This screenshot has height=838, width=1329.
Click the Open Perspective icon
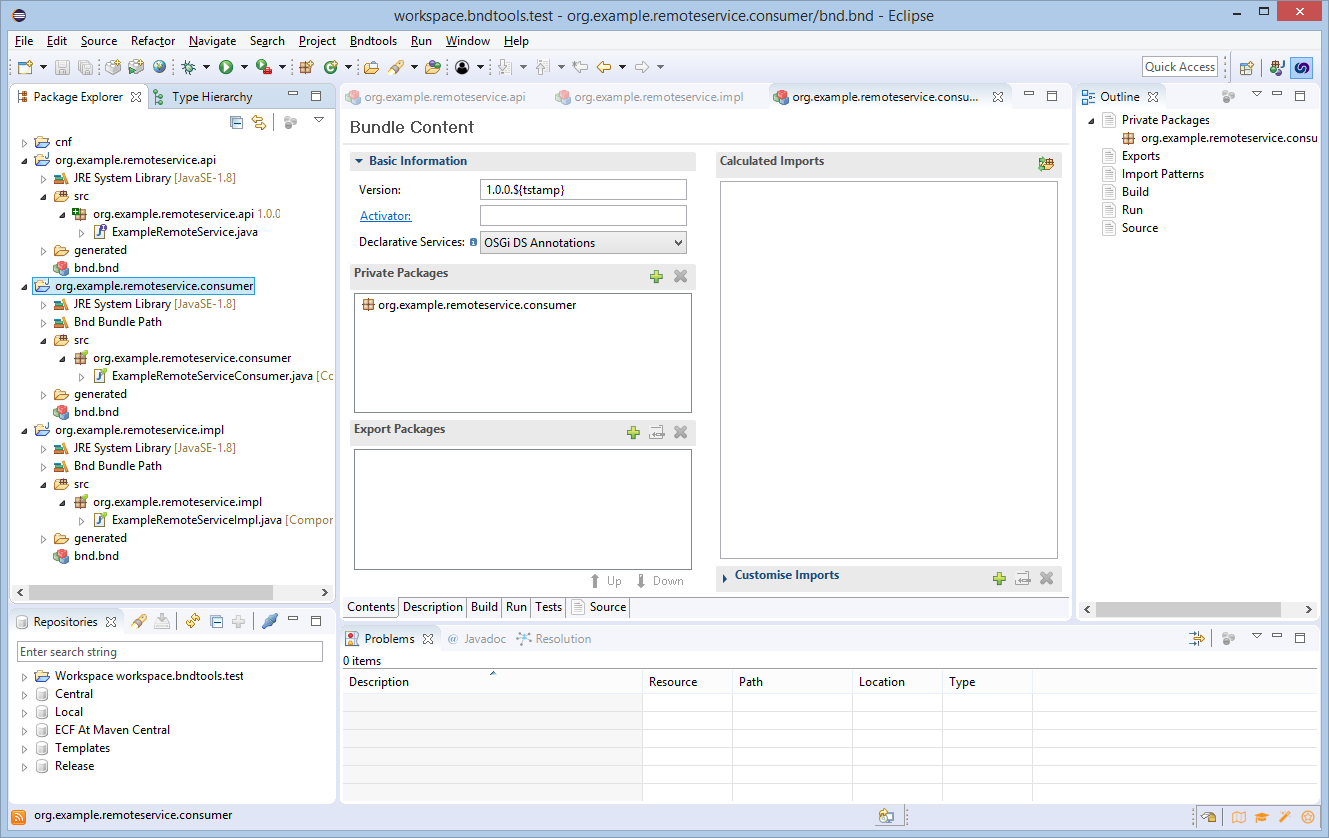(1247, 68)
